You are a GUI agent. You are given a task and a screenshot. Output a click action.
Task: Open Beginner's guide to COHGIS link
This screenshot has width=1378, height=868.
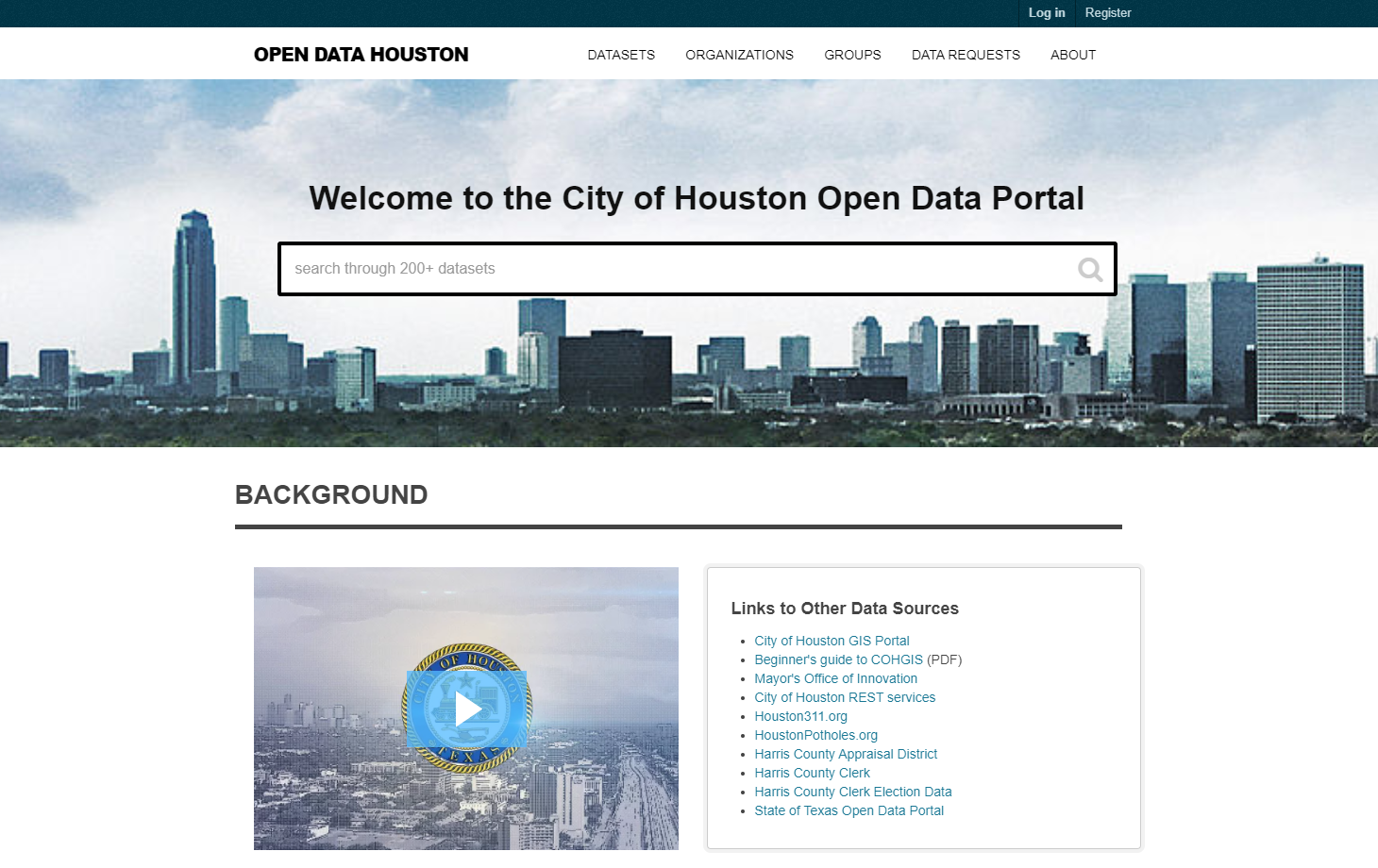click(838, 659)
